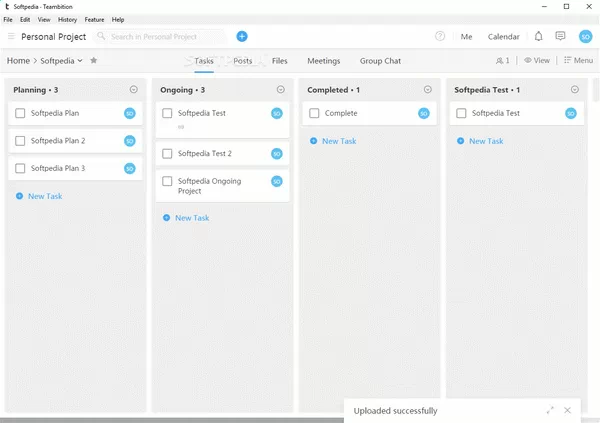This screenshot has width=600, height=423.
Task: Switch to the Files tab
Action: (x=280, y=61)
